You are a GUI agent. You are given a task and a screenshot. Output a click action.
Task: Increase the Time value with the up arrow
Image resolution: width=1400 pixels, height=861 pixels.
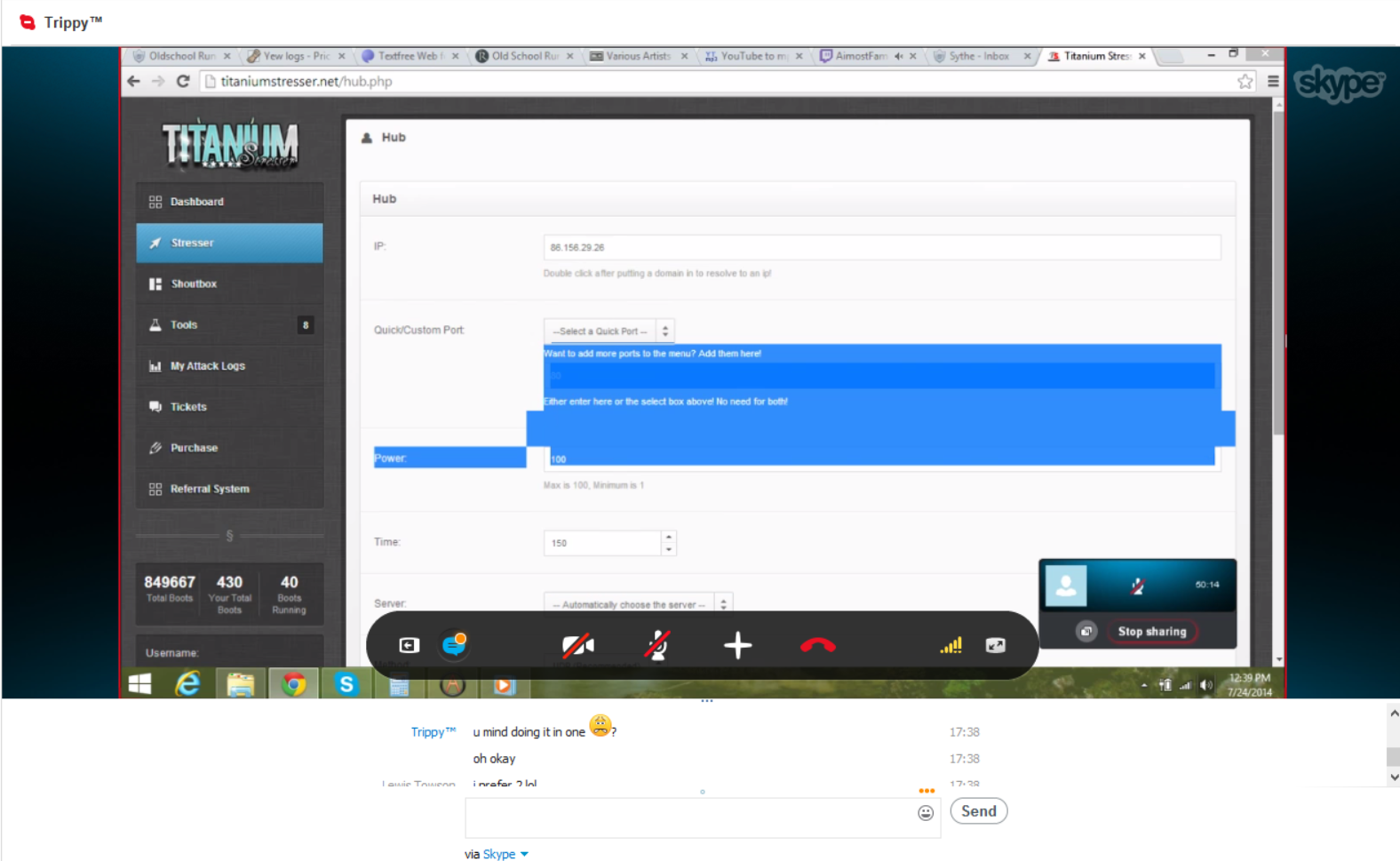[669, 537]
